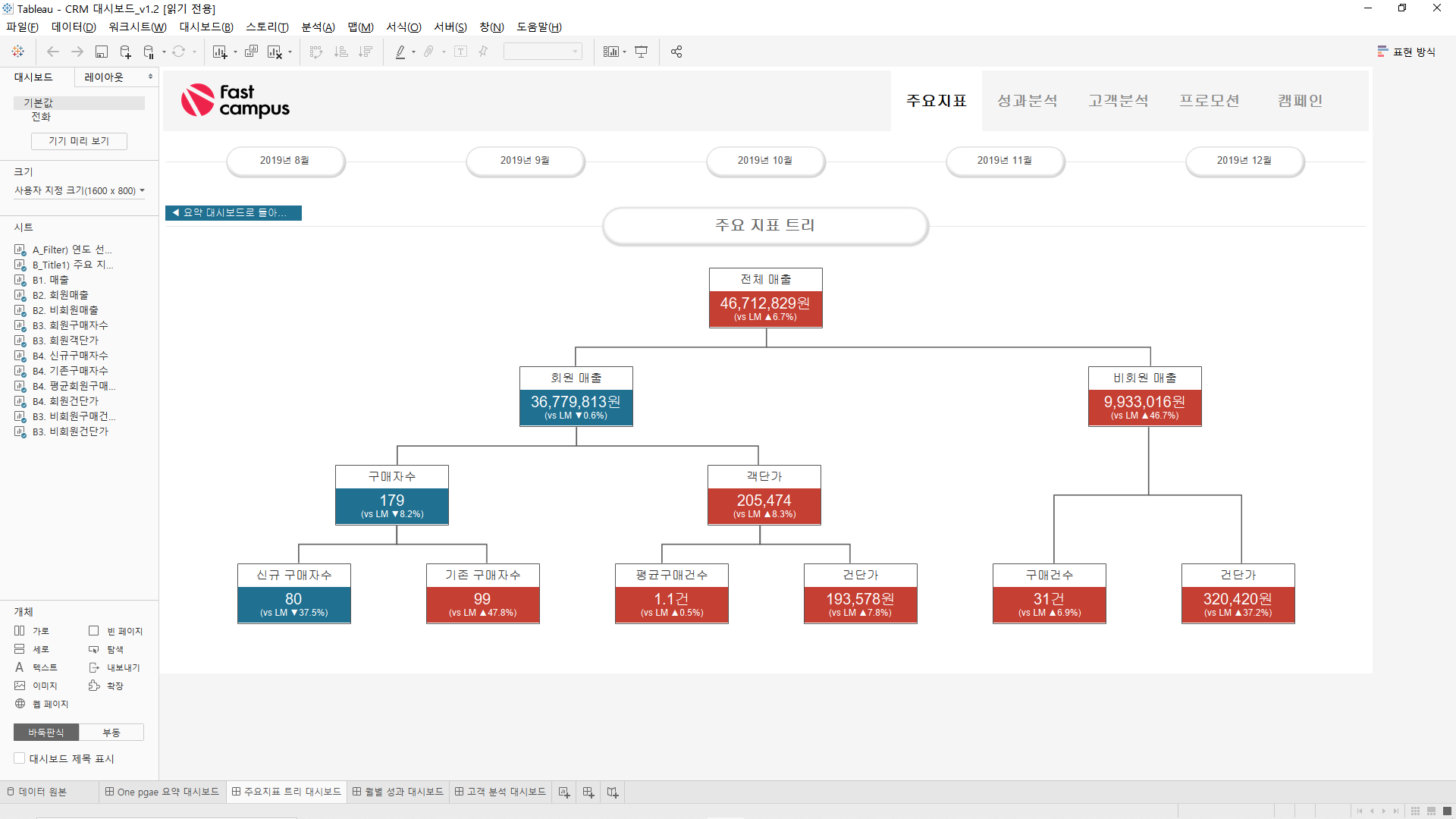
Task: Open the 데이터(D) menu
Action: coord(74,27)
